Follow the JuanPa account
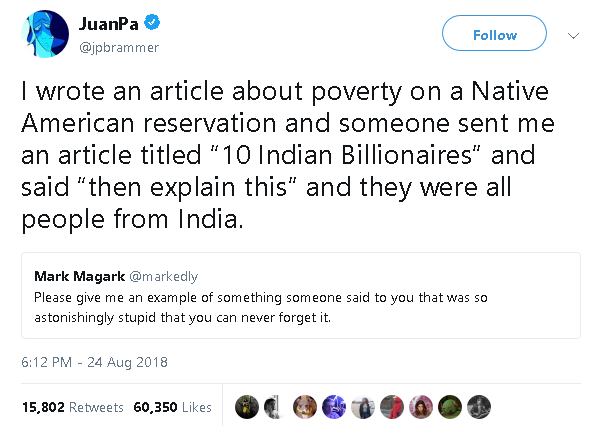This screenshot has width=608, height=426. (x=494, y=35)
